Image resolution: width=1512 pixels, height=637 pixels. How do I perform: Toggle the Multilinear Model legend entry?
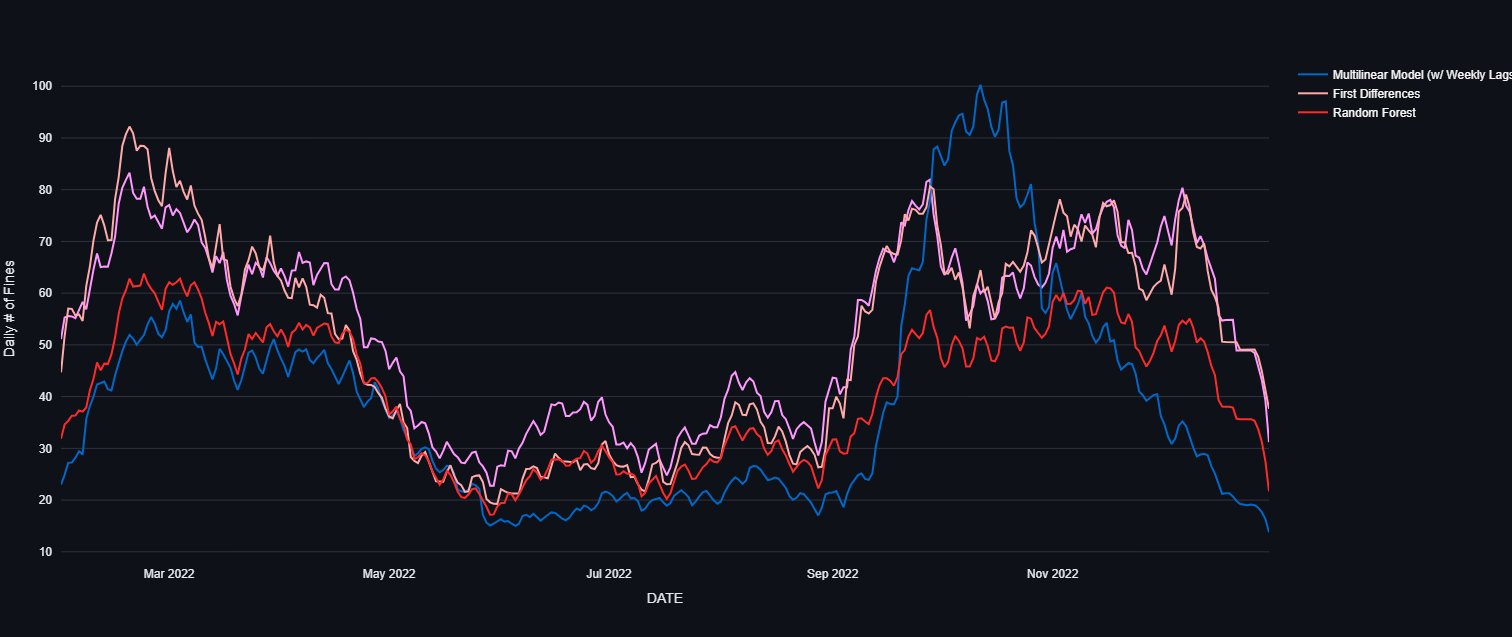coord(1405,75)
